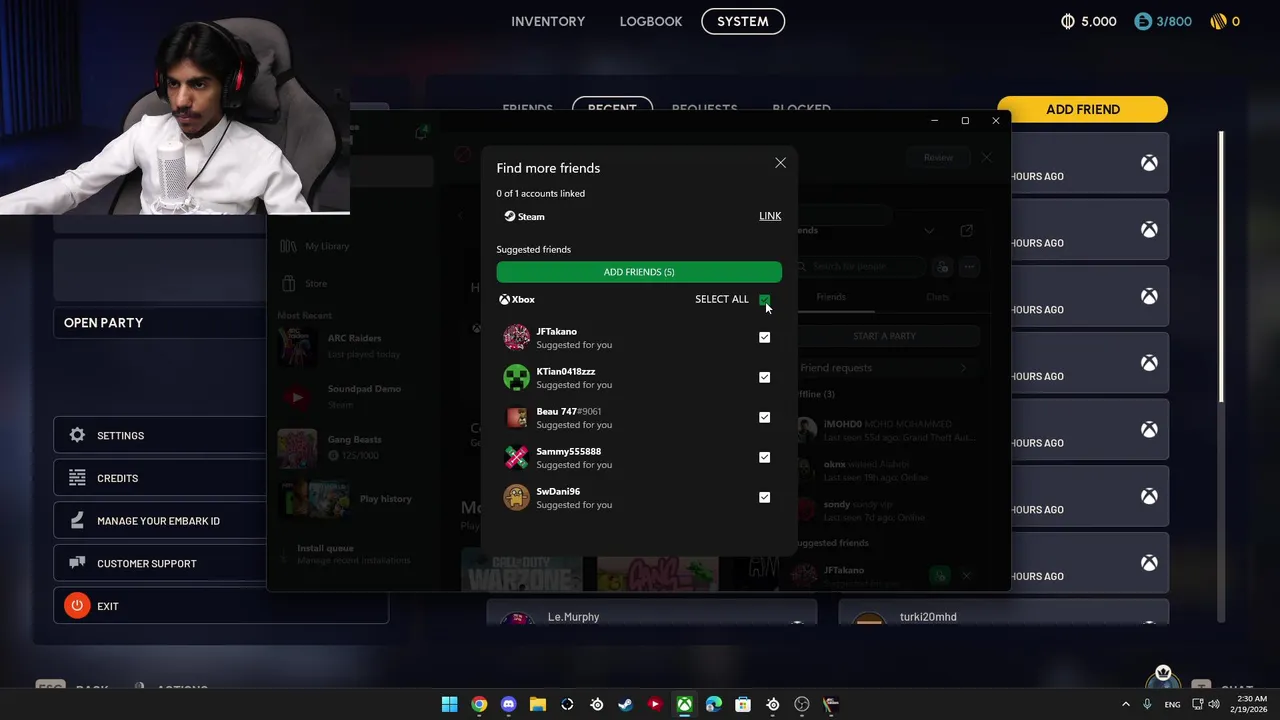
Task: Open Steam from the taskbar
Action: pos(625,705)
